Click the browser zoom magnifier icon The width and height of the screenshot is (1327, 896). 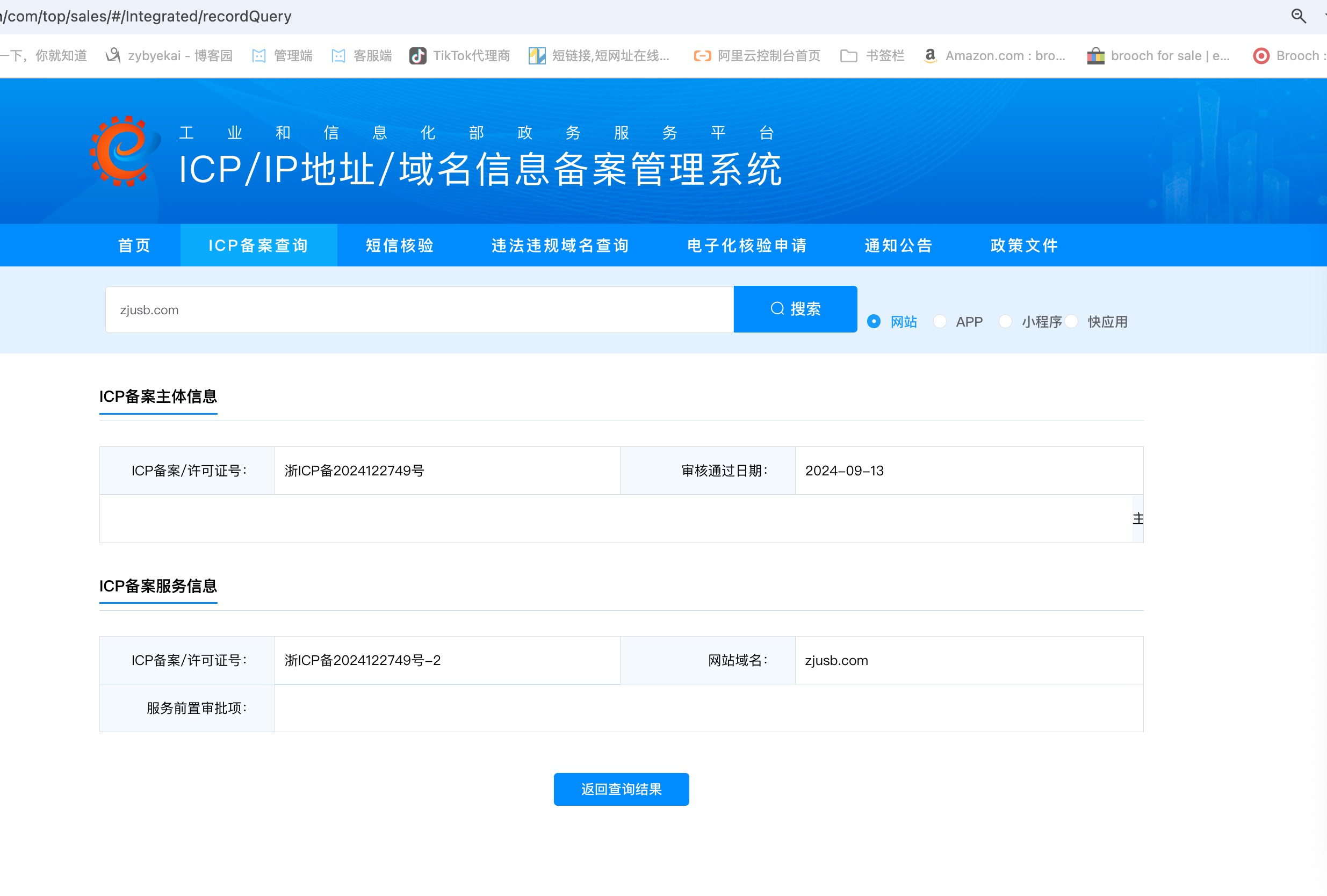[1299, 16]
